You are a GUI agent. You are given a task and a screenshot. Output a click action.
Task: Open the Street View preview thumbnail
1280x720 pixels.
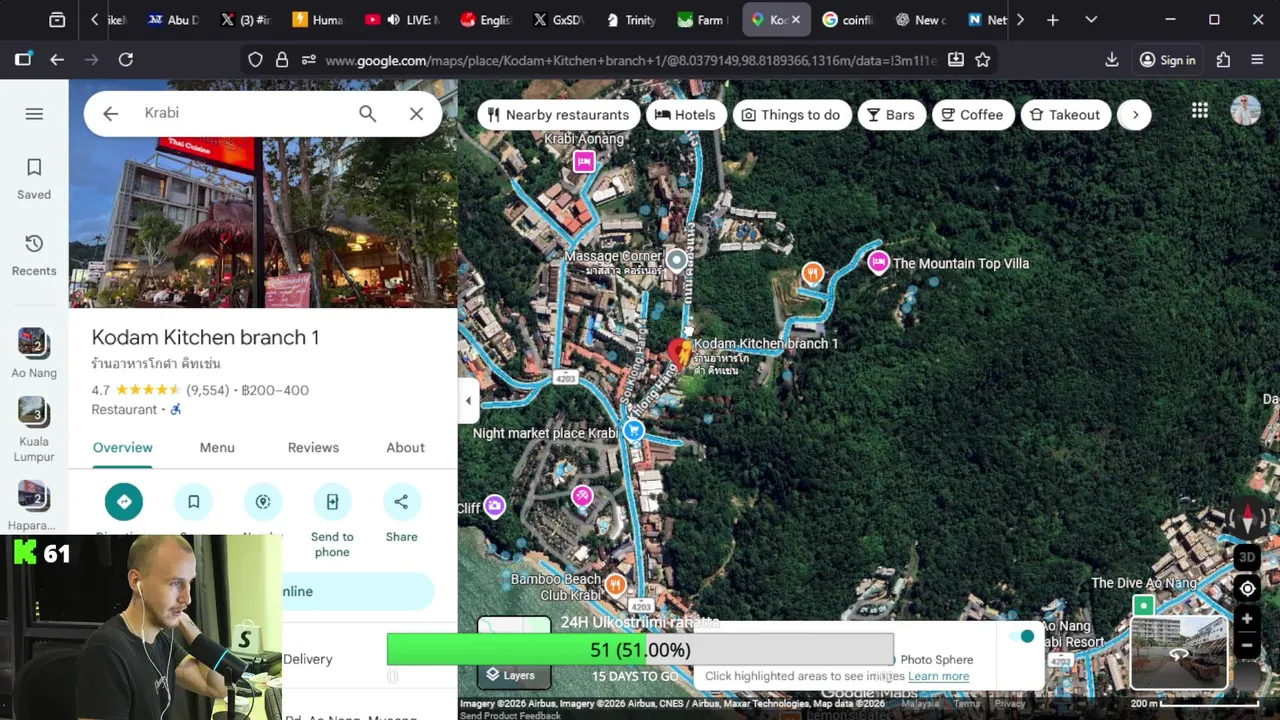[x=1179, y=652]
